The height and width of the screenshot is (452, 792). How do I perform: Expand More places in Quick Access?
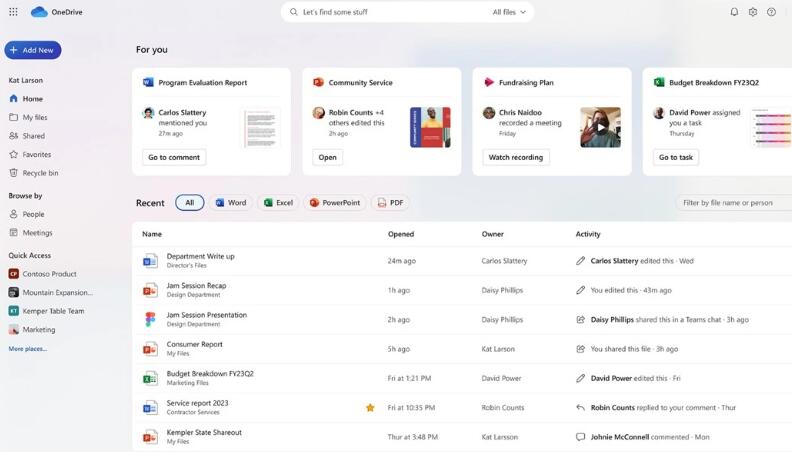tap(27, 349)
